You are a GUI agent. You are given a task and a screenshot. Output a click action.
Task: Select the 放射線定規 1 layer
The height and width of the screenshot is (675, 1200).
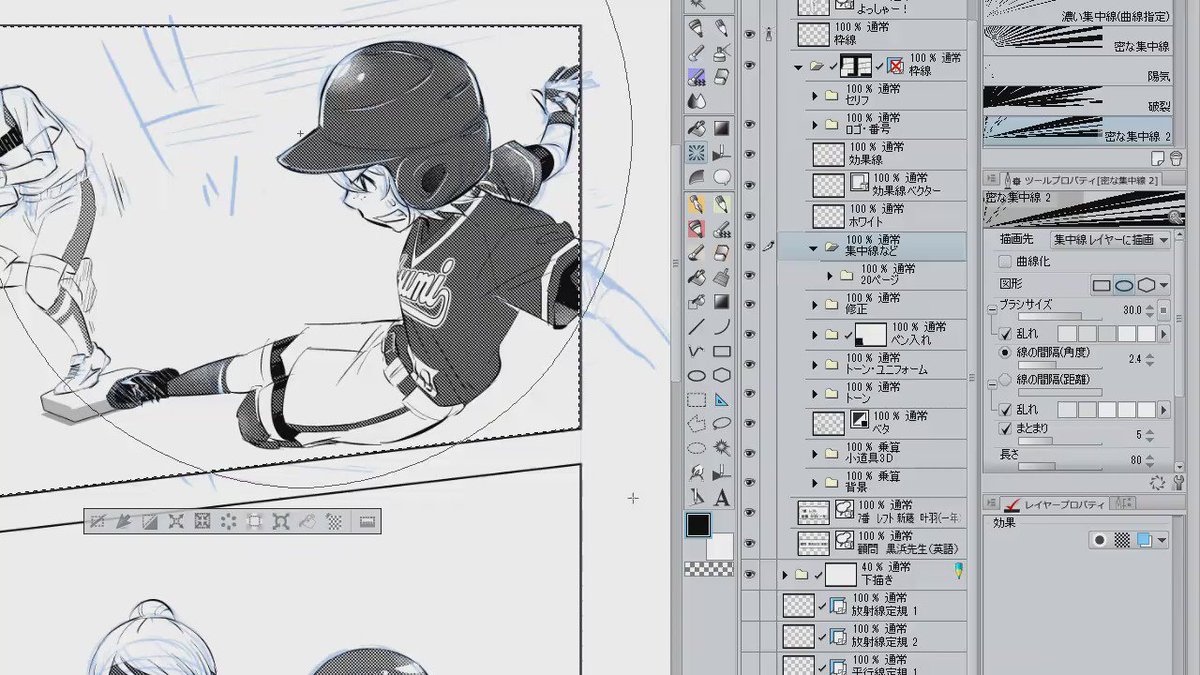874,604
